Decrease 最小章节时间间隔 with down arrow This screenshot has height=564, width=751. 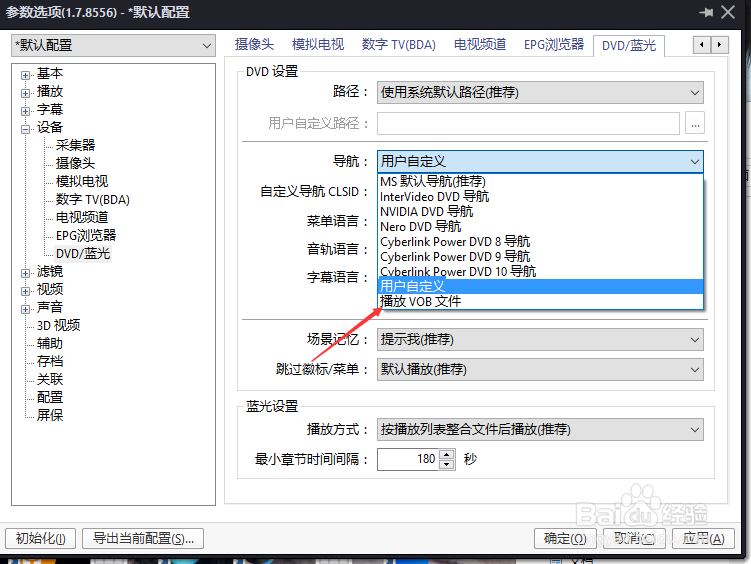coord(446,464)
